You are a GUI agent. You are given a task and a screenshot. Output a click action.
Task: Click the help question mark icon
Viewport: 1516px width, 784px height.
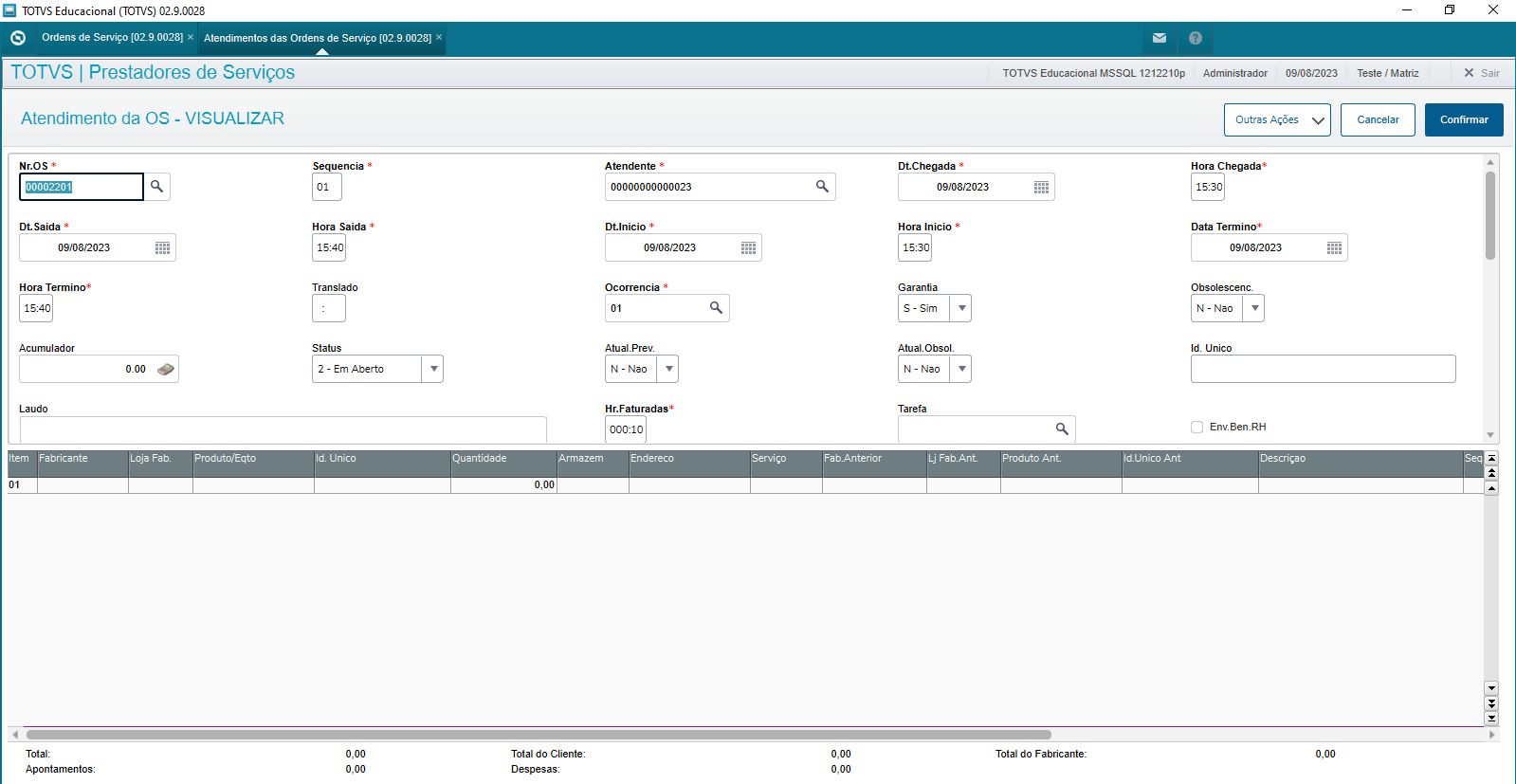(x=1196, y=38)
